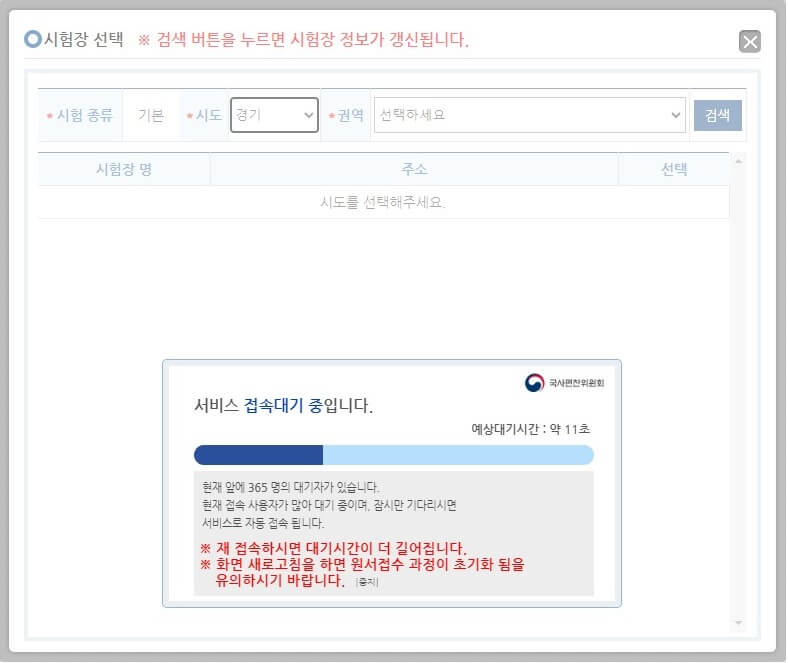Click the 기본 exam type value
The width and height of the screenshot is (788, 663).
(x=151, y=115)
